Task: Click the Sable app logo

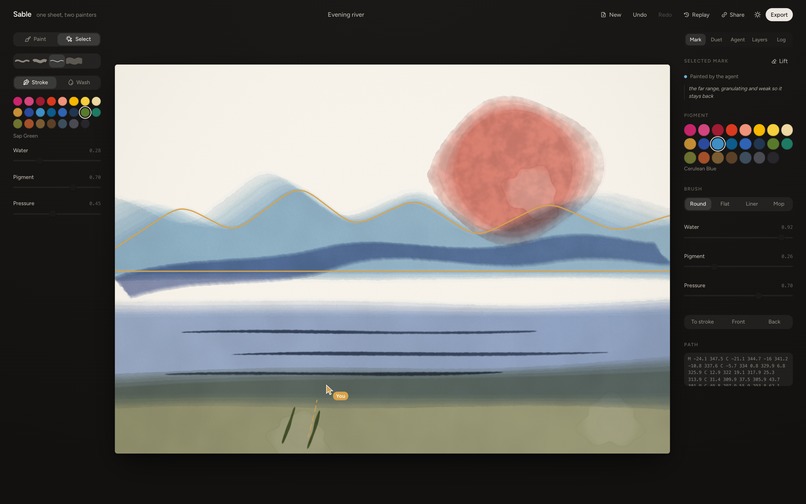Action: click(x=22, y=14)
